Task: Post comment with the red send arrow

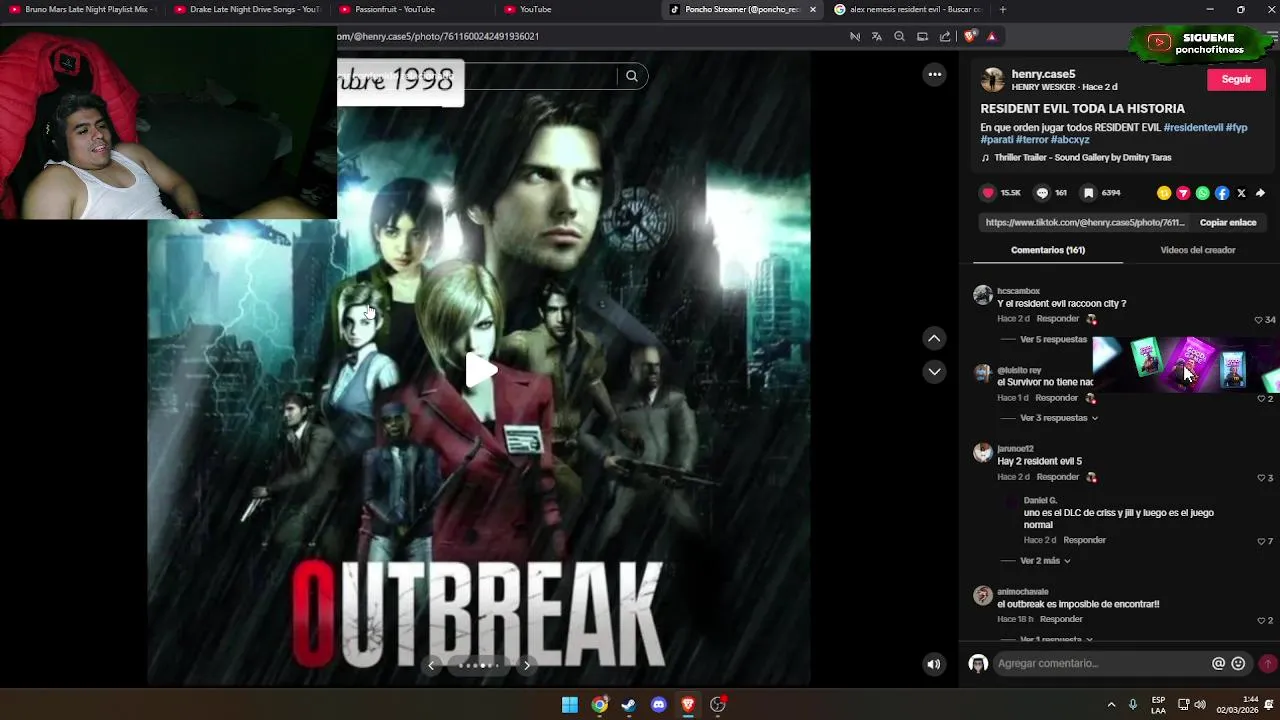Action: pyautogui.click(x=1267, y=663)
